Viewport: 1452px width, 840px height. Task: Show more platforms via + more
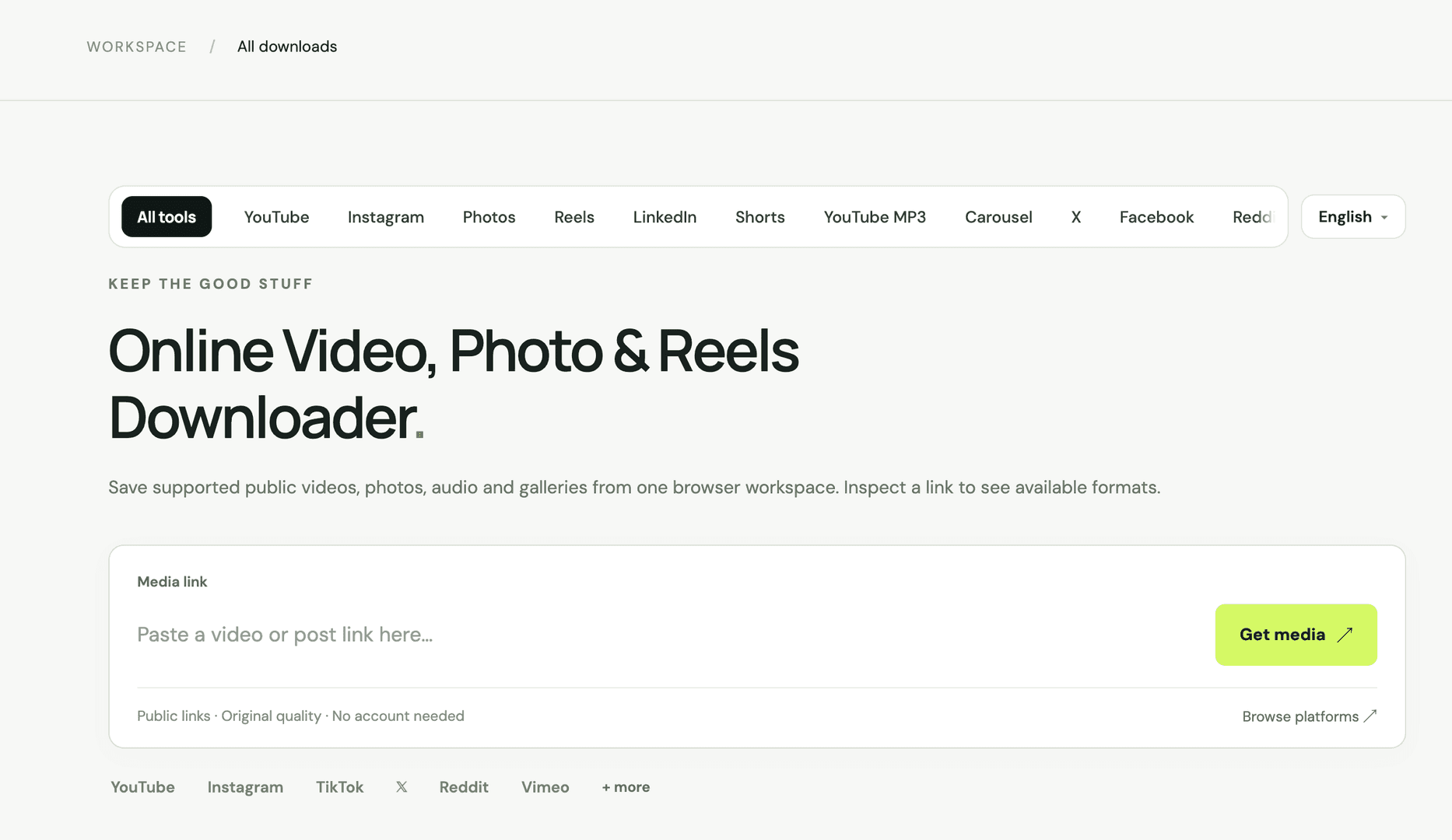pyautogui.click(x=626, y=787)
